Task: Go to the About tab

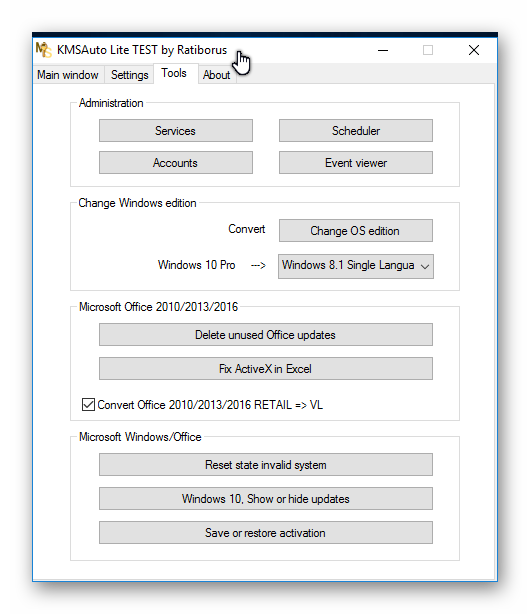Action: point(216,74)
